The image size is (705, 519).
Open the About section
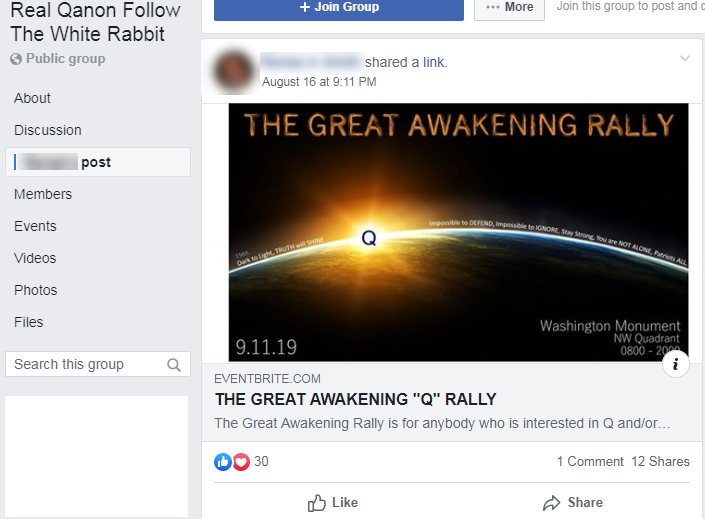coord(32,98)
